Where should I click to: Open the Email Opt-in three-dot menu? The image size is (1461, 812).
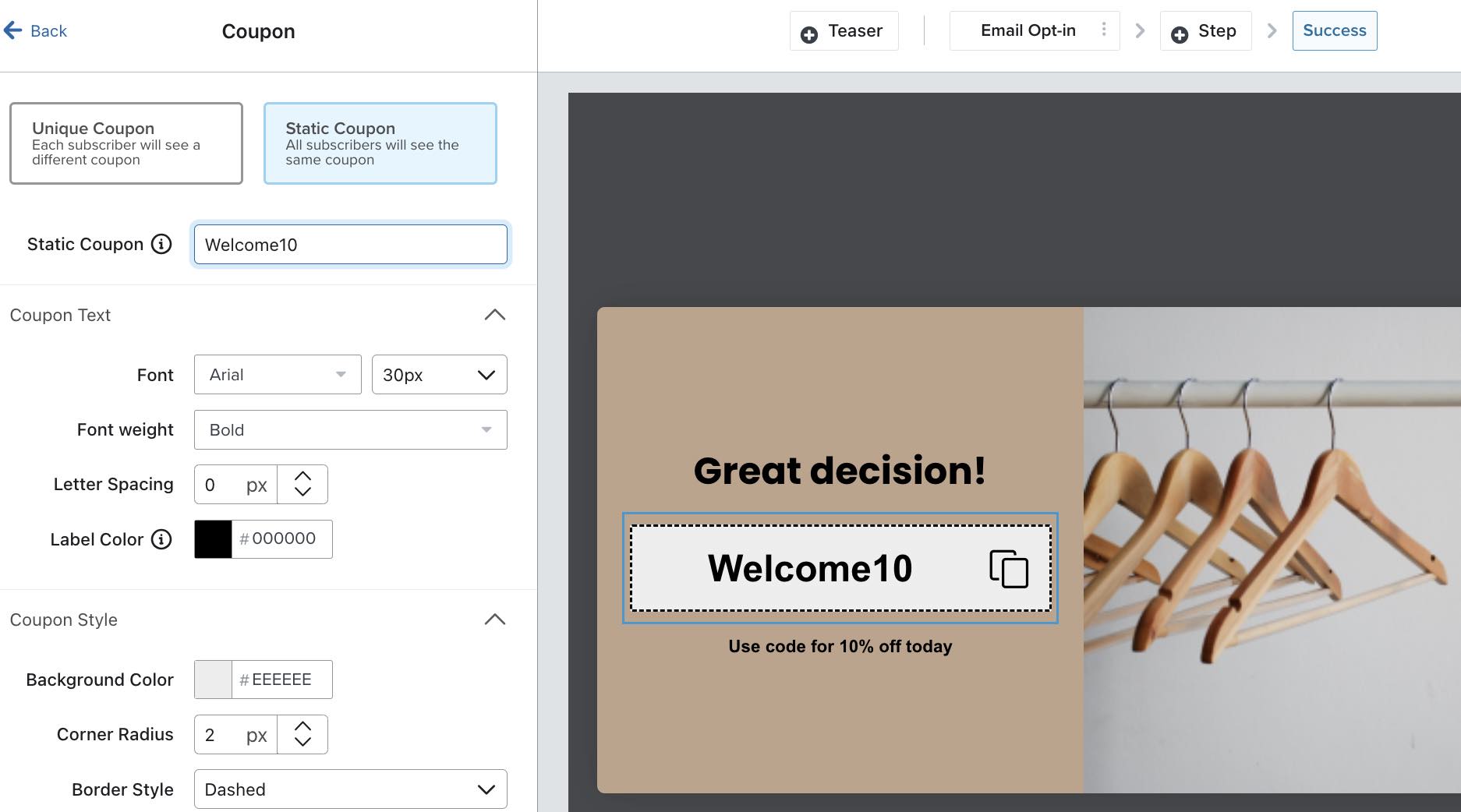click(x=1103, y=29)
